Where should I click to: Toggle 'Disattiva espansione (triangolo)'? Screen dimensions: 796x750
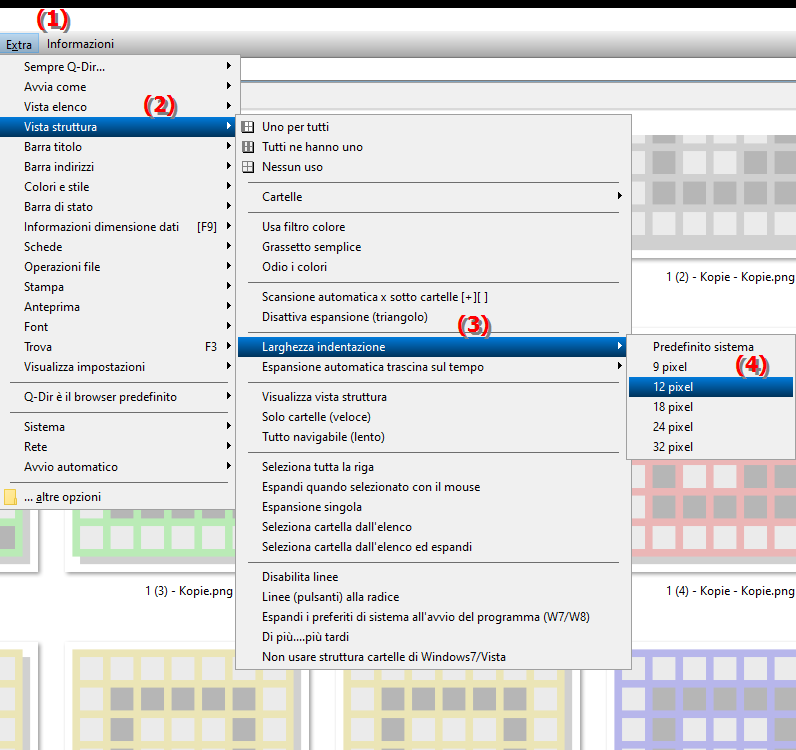(x=433, y=317)
